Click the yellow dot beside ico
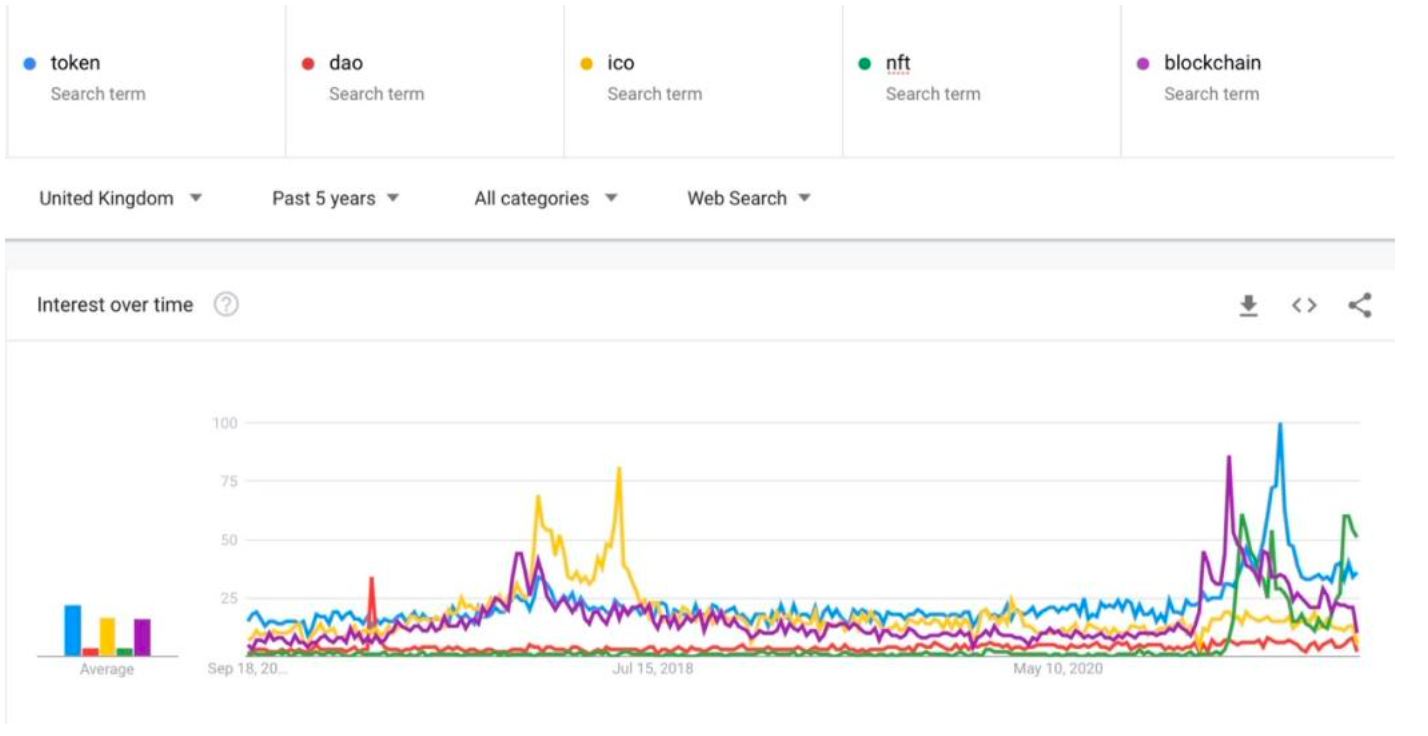The height and width of the screenshot is (736, 1428). click(587, 64)
